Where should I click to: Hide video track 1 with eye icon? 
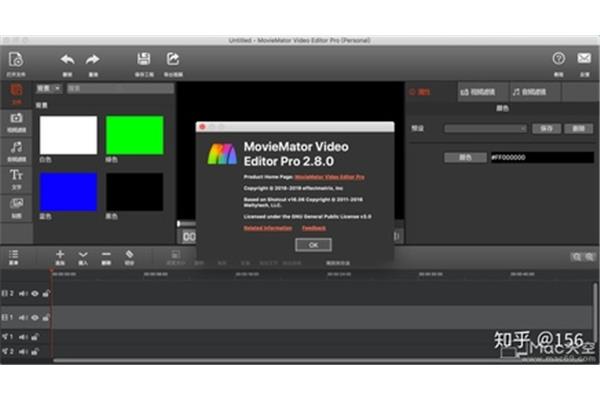35,317
